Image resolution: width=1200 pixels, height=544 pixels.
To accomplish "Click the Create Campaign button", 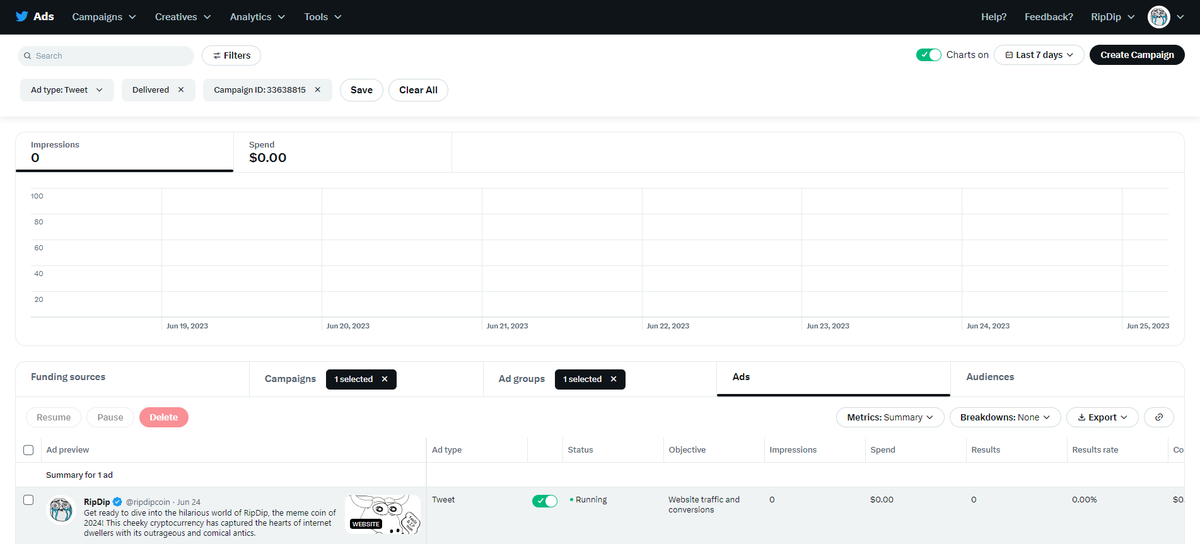I will coord(1137,55).
